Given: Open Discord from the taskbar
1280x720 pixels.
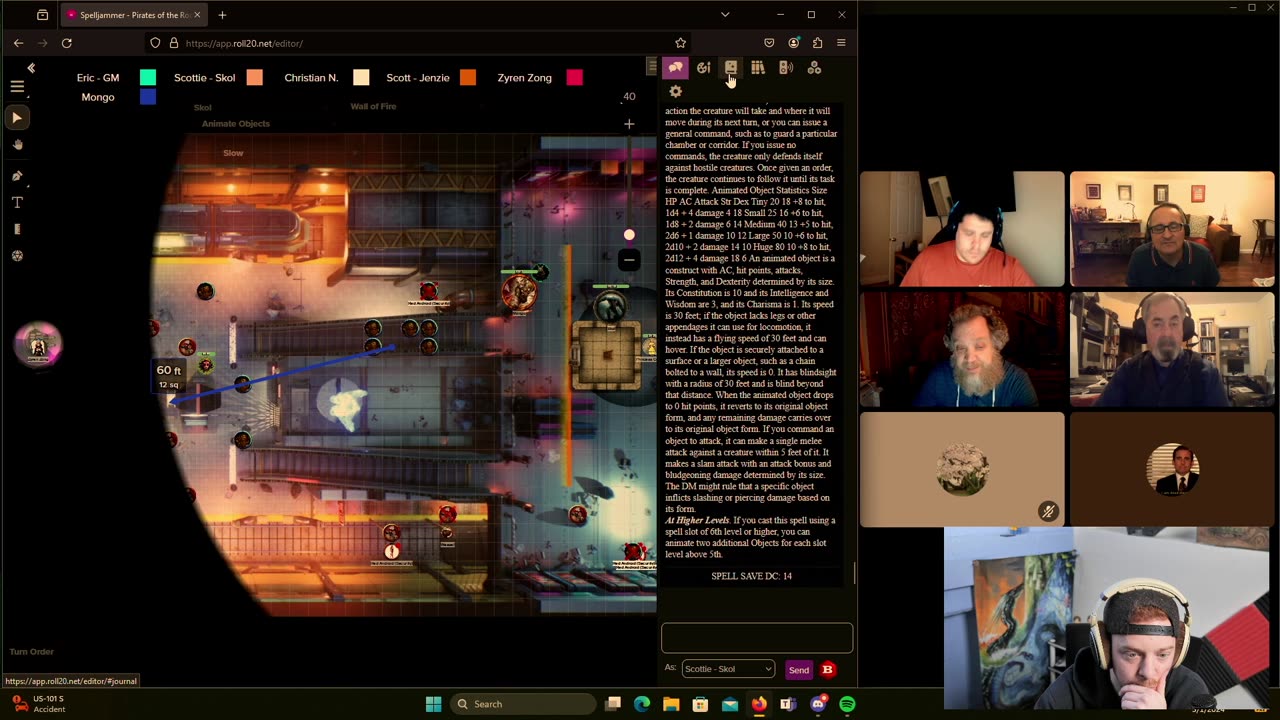Looking at the screenshot, I should pyautogui.click(x=818, y=704).
